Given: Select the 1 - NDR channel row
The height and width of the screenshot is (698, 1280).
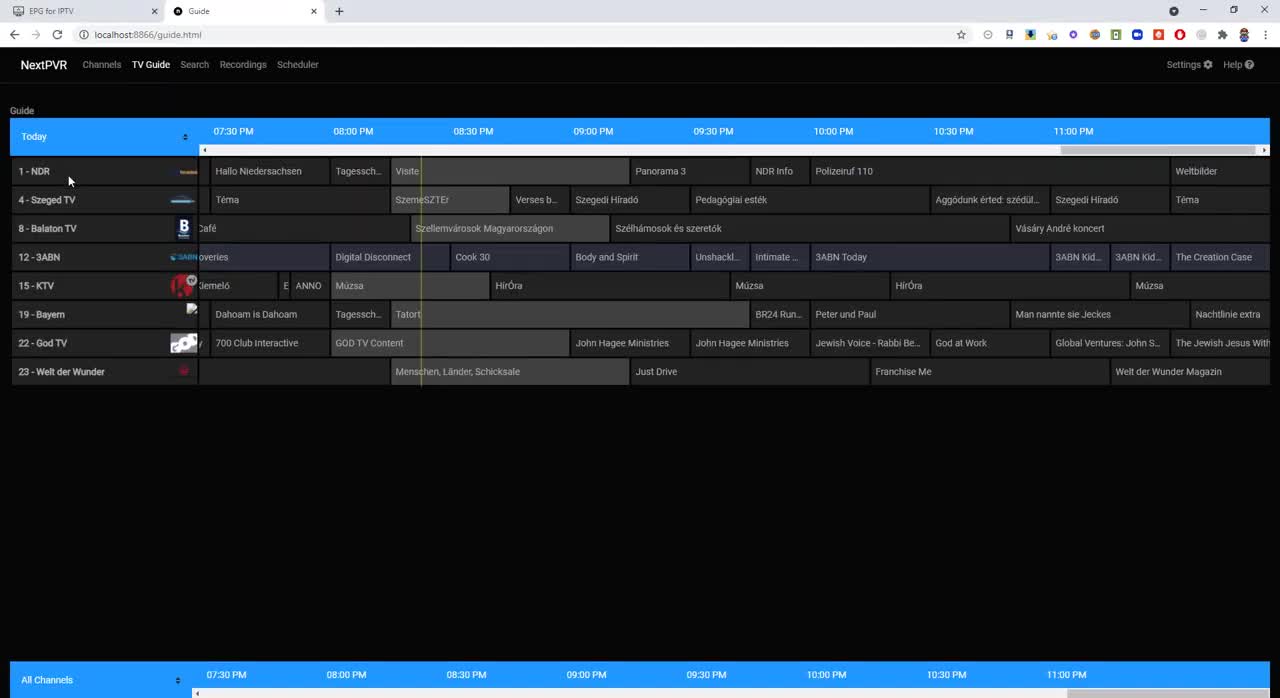Looking at the screenshot, I should (104, 172).
